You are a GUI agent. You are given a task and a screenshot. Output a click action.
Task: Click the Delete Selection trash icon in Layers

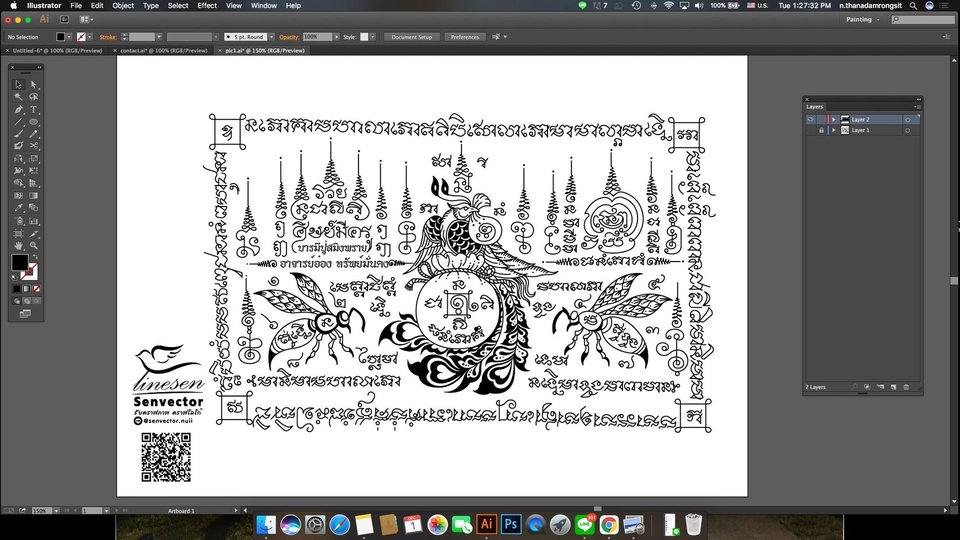point(906,387)
